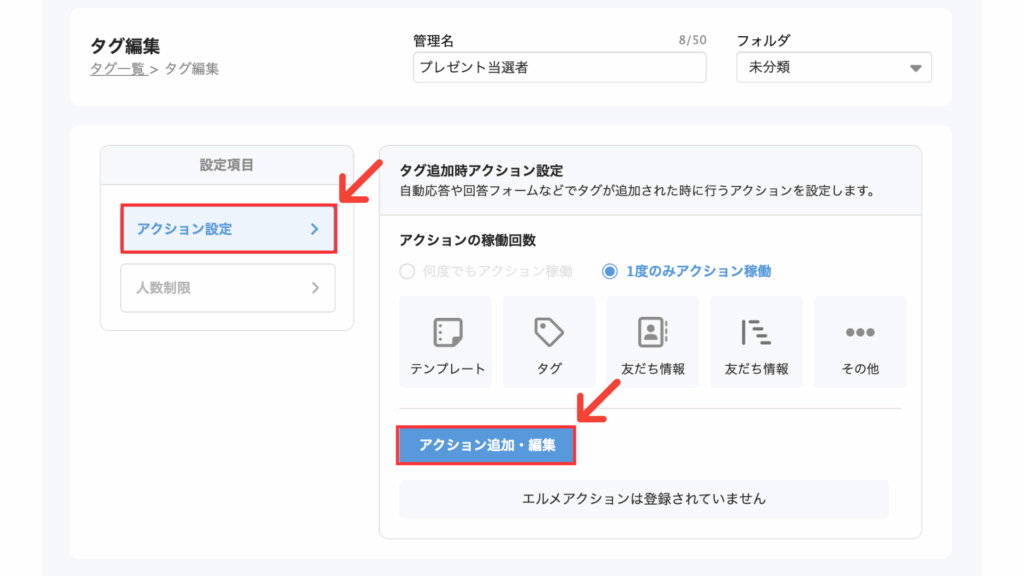Click the 友だち情報 list-lines icon
This screenshot has width=1024, height=576.
[x=756, y=332]
